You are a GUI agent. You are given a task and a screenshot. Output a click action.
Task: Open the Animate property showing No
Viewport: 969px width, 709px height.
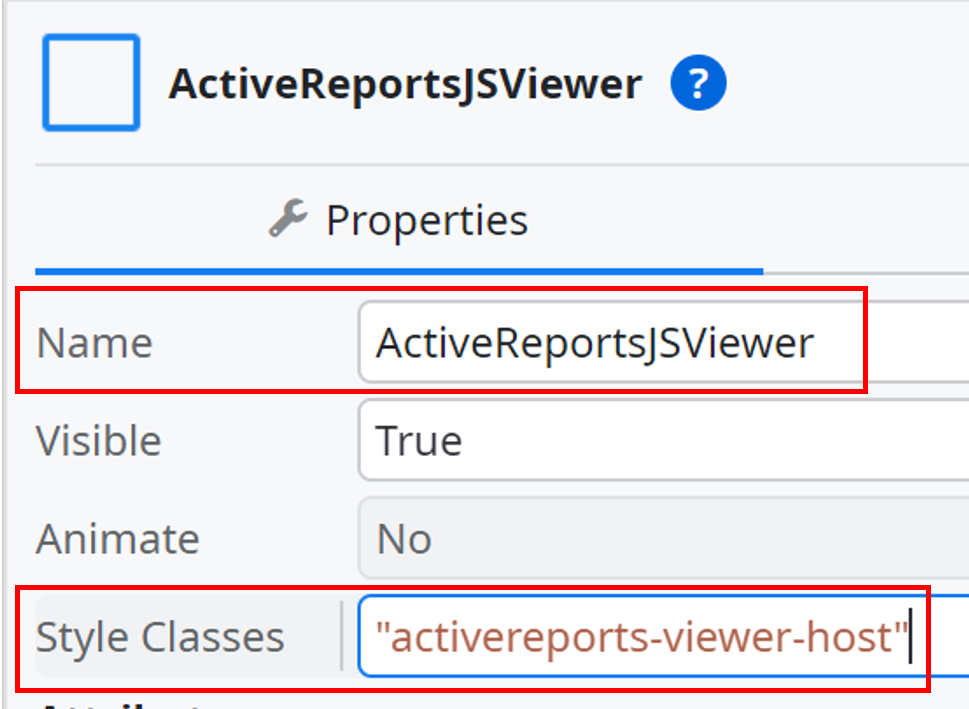(663, 538)
